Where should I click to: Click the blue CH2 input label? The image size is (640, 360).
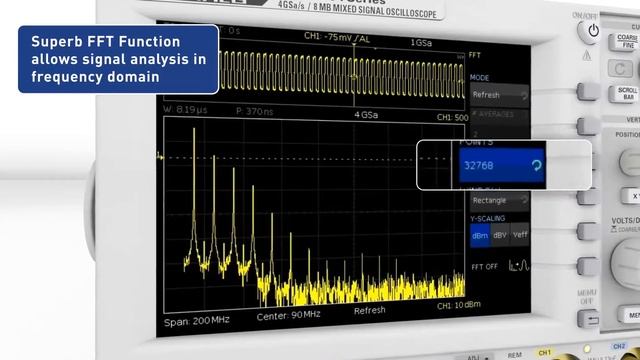[619, 346]
